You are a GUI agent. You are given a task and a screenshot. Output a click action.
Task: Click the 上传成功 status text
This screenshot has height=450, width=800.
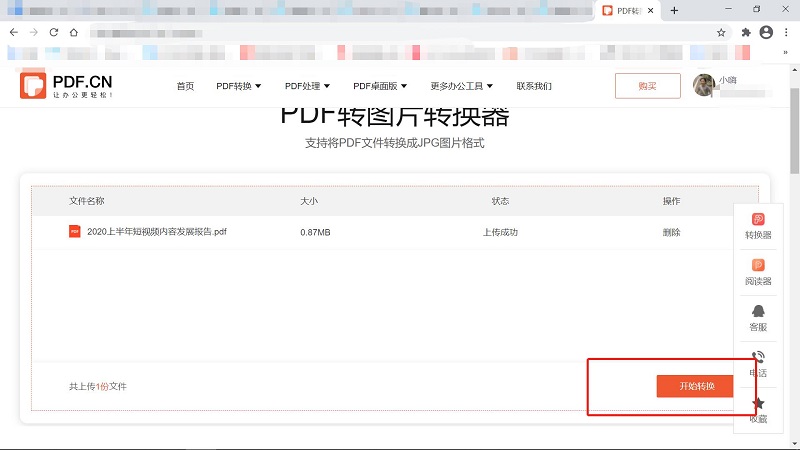501,232
